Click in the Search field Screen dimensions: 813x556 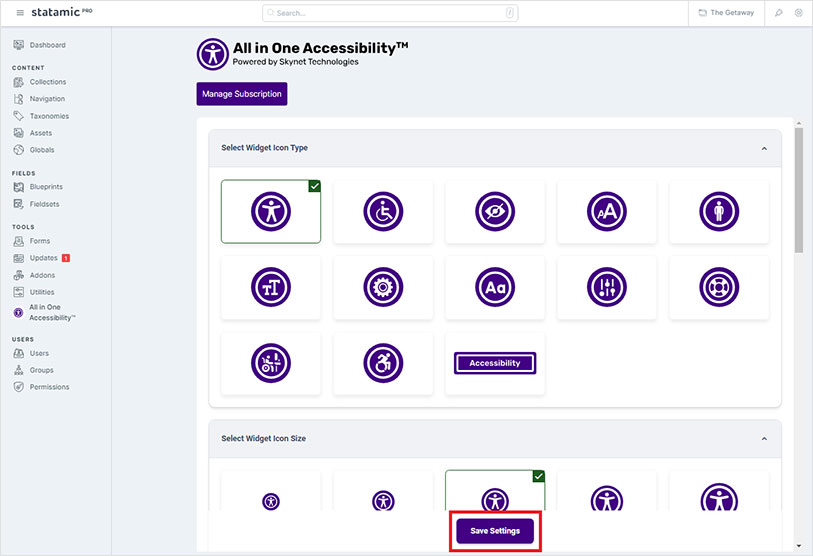(390, 13)
